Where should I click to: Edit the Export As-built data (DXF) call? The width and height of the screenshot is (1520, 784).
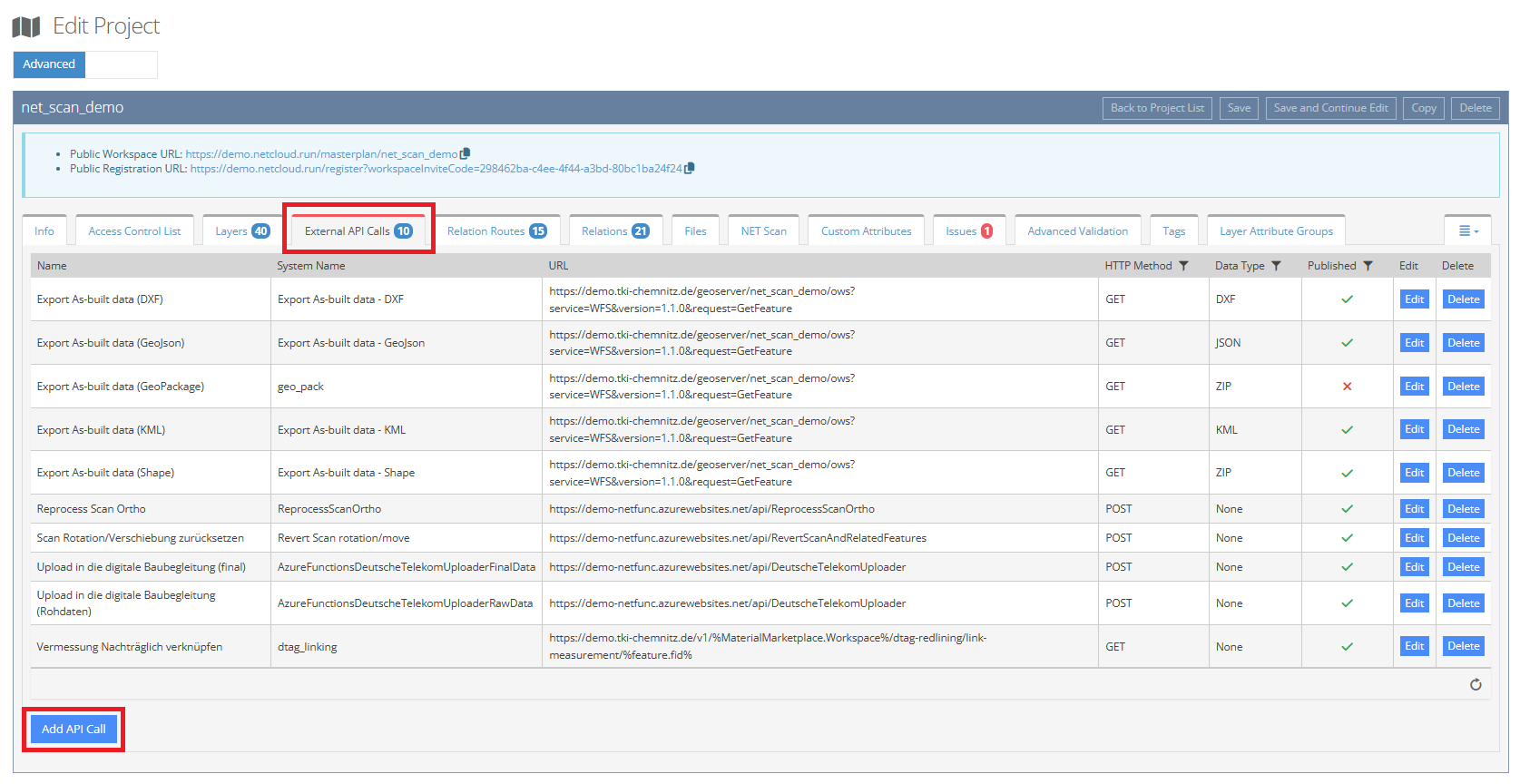(1414, 299)
